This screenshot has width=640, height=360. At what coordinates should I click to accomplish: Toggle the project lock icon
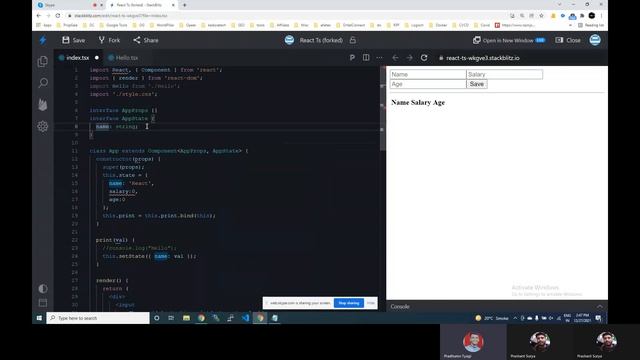353,40
